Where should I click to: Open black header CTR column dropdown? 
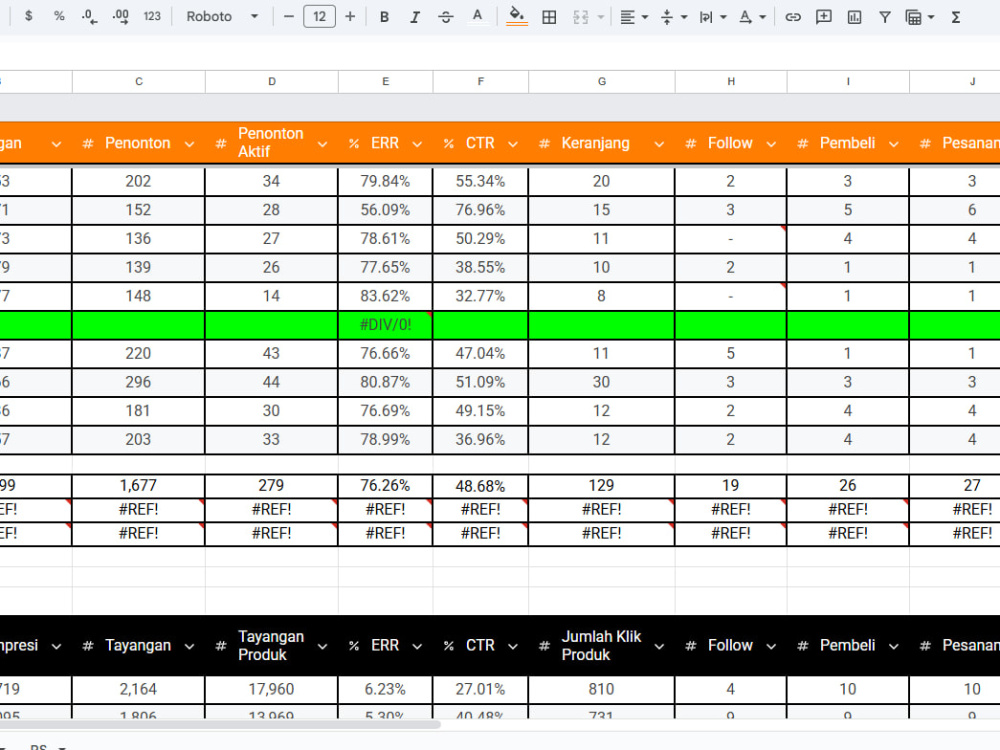[x=513, y=647]
